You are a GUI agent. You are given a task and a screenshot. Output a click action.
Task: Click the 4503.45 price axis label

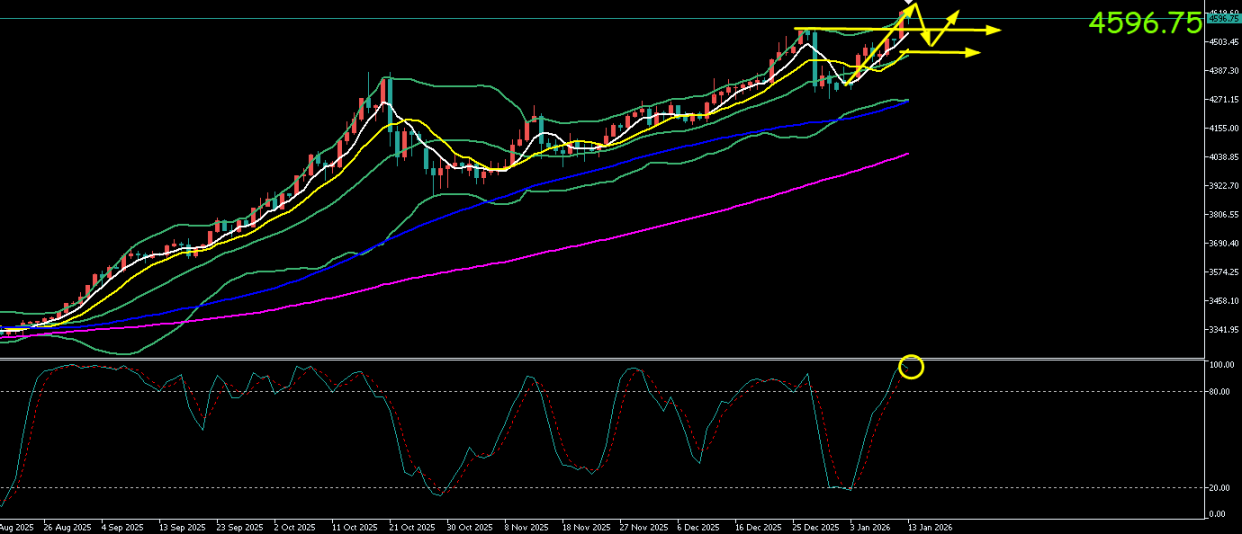click(1223, 42)
